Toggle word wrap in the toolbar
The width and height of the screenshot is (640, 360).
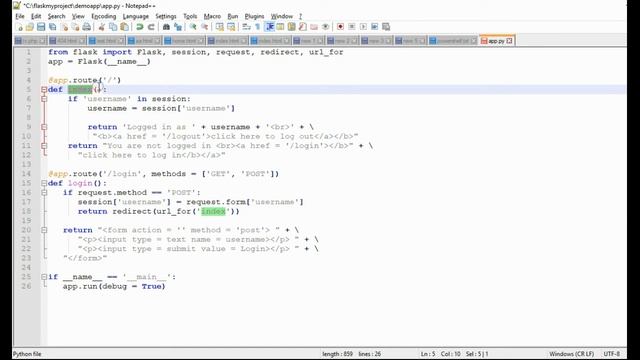(246, 27)
